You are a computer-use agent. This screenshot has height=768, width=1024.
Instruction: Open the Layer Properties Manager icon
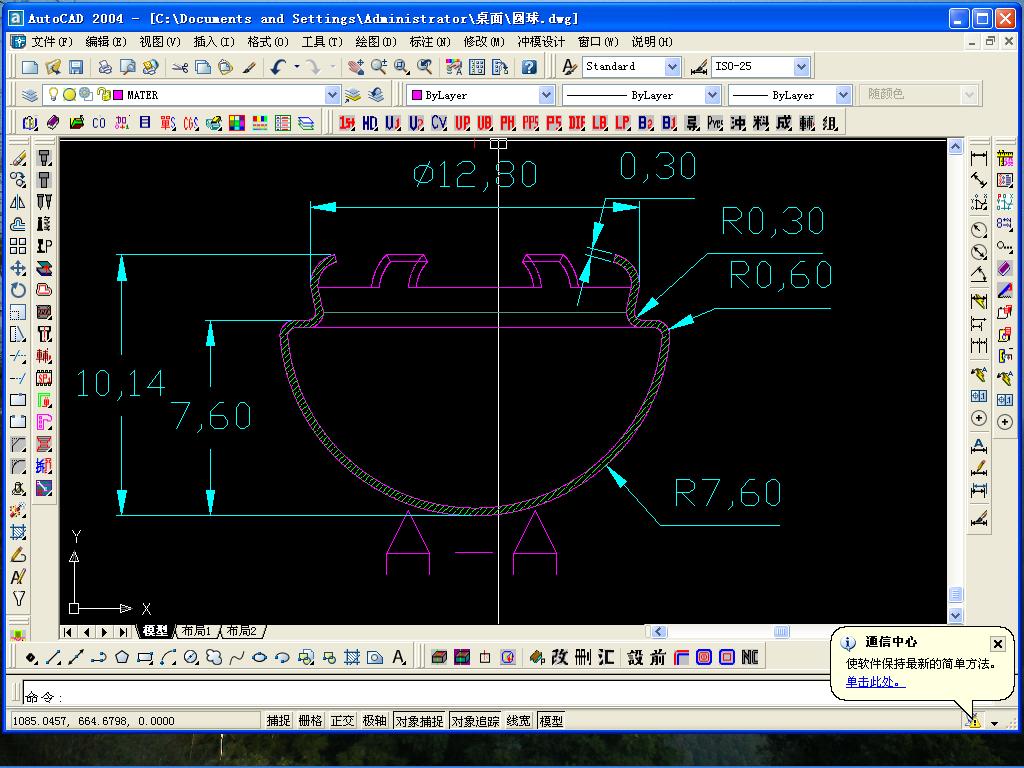click(x=29, y=95)
